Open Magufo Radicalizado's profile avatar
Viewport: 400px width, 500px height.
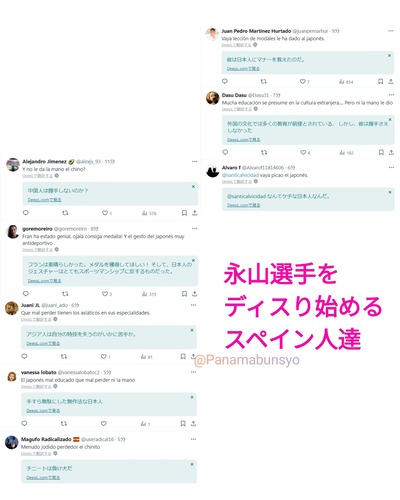click(x=12, y=442)
